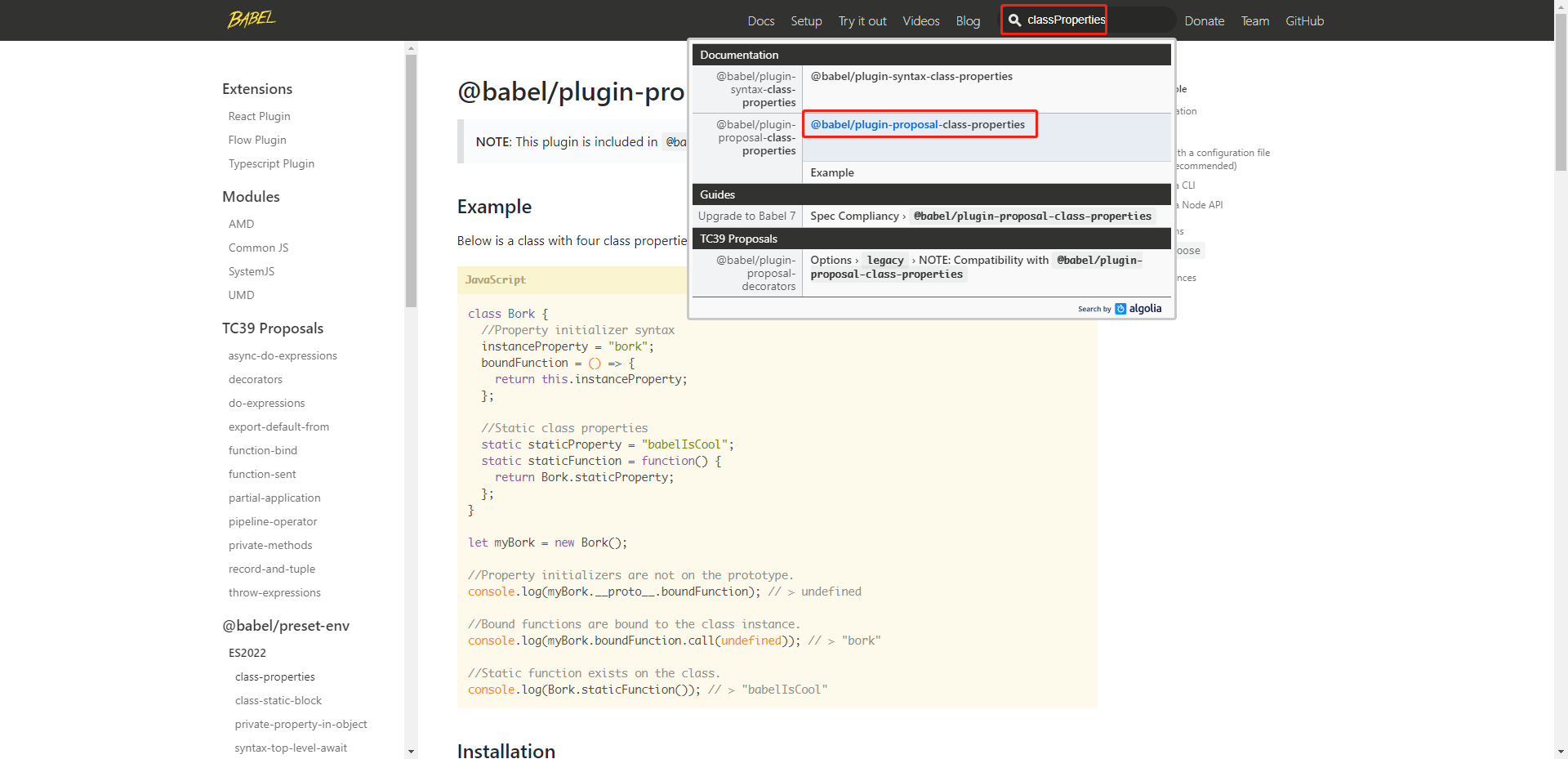Open the Options legacy decorators result
The width and height of the screenshot is (1568, 759).
click(x=987, y=273)
